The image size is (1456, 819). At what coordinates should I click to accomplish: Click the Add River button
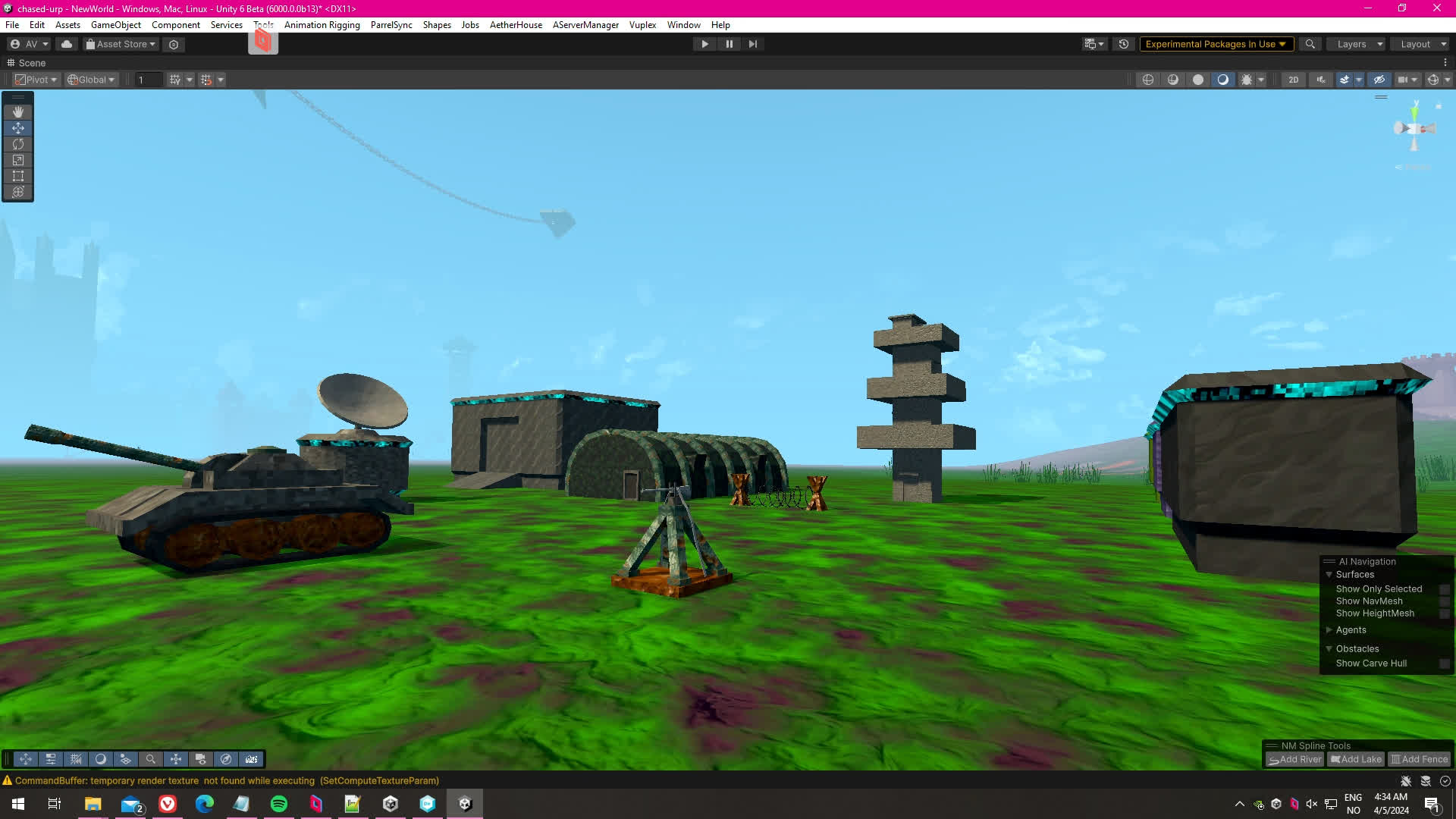(1294, 759)
